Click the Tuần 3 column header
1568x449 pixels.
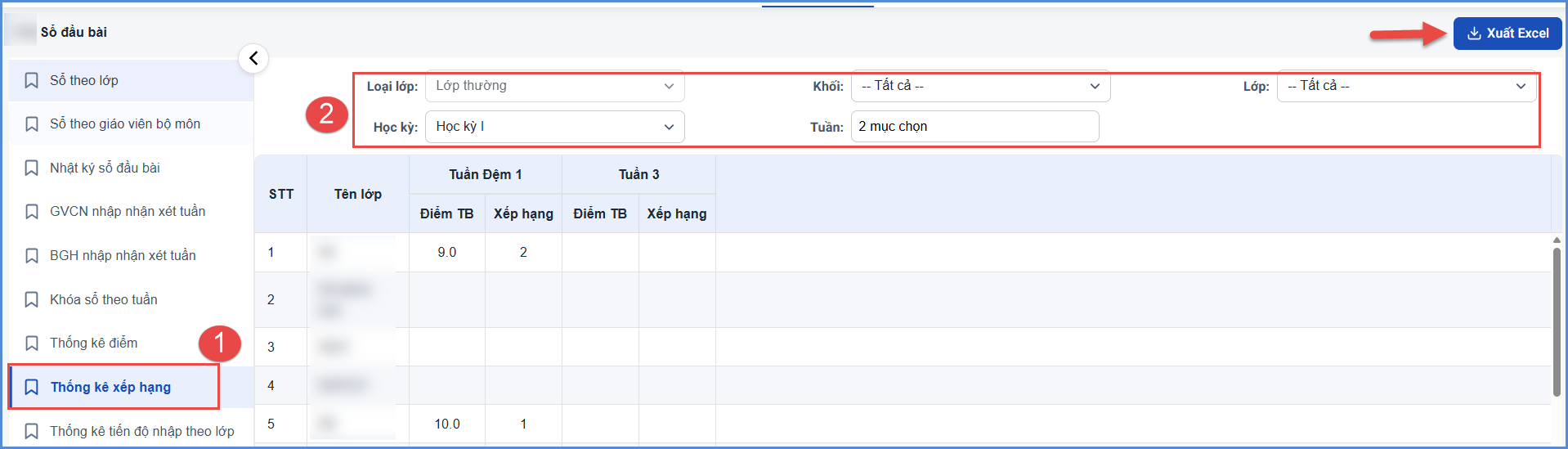click(638, 174)
